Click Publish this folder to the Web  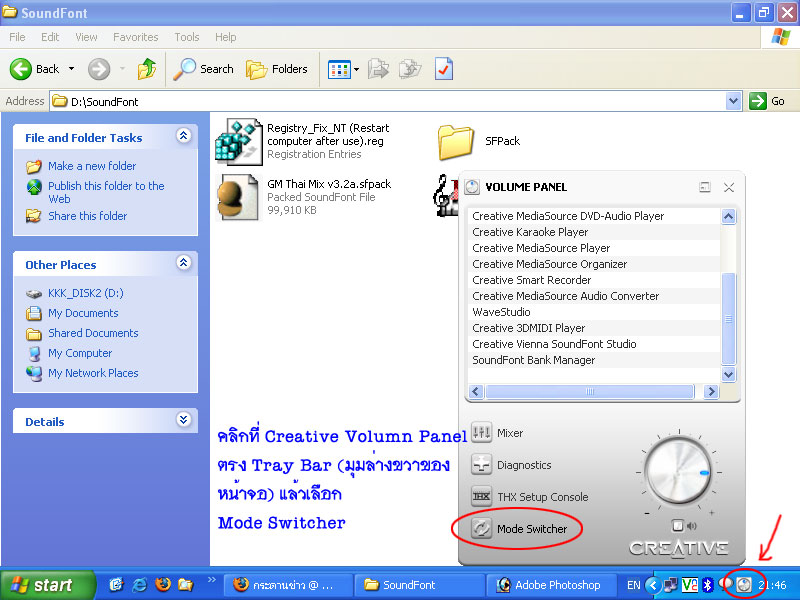[x=106, y=192]
